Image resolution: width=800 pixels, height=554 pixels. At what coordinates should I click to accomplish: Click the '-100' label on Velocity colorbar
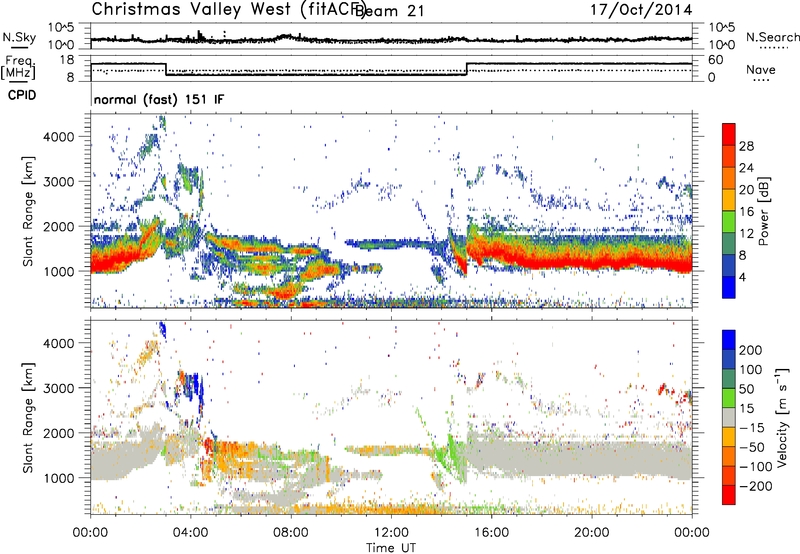coord(756,467)
